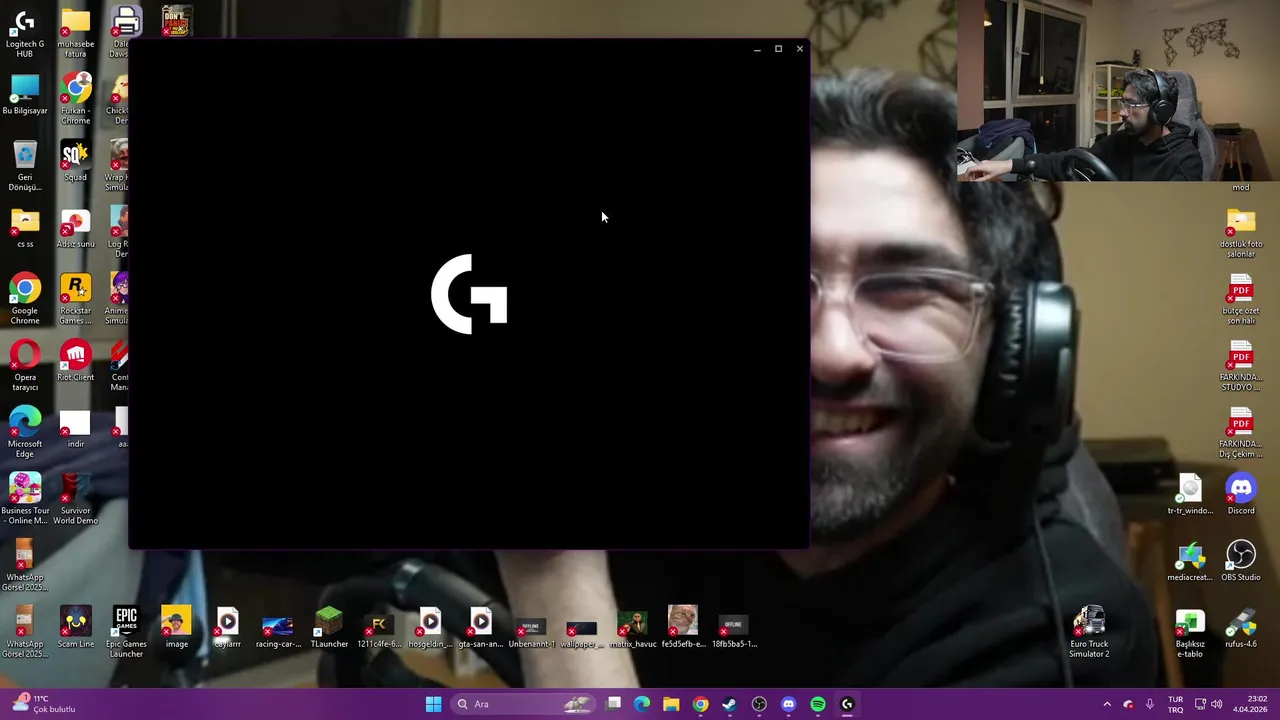Open the weather widget showing 11°C
Viewport: 1280px width, 720px height.
[42, 704]
